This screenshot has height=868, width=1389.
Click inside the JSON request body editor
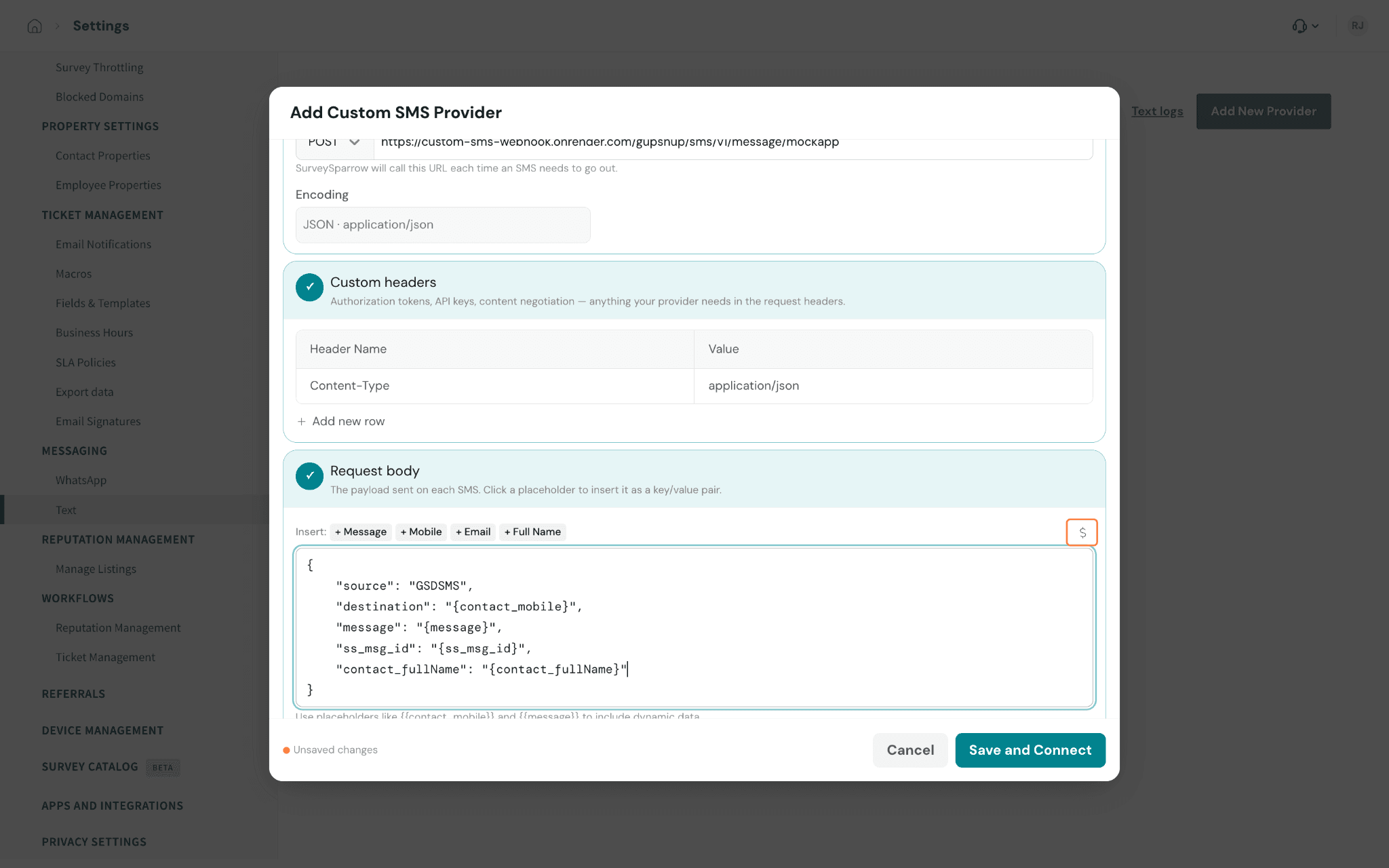pos(694,627)
